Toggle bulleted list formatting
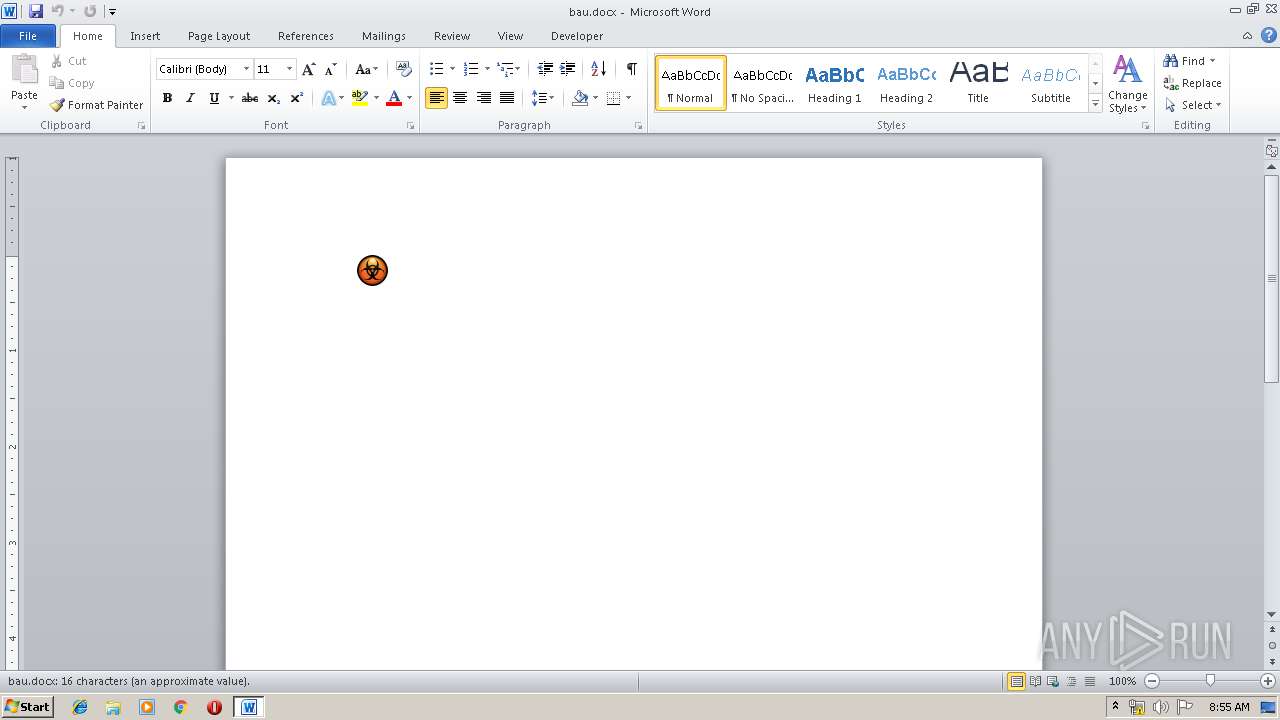This screenshot has width=1280, height=720. coord(436,69)
